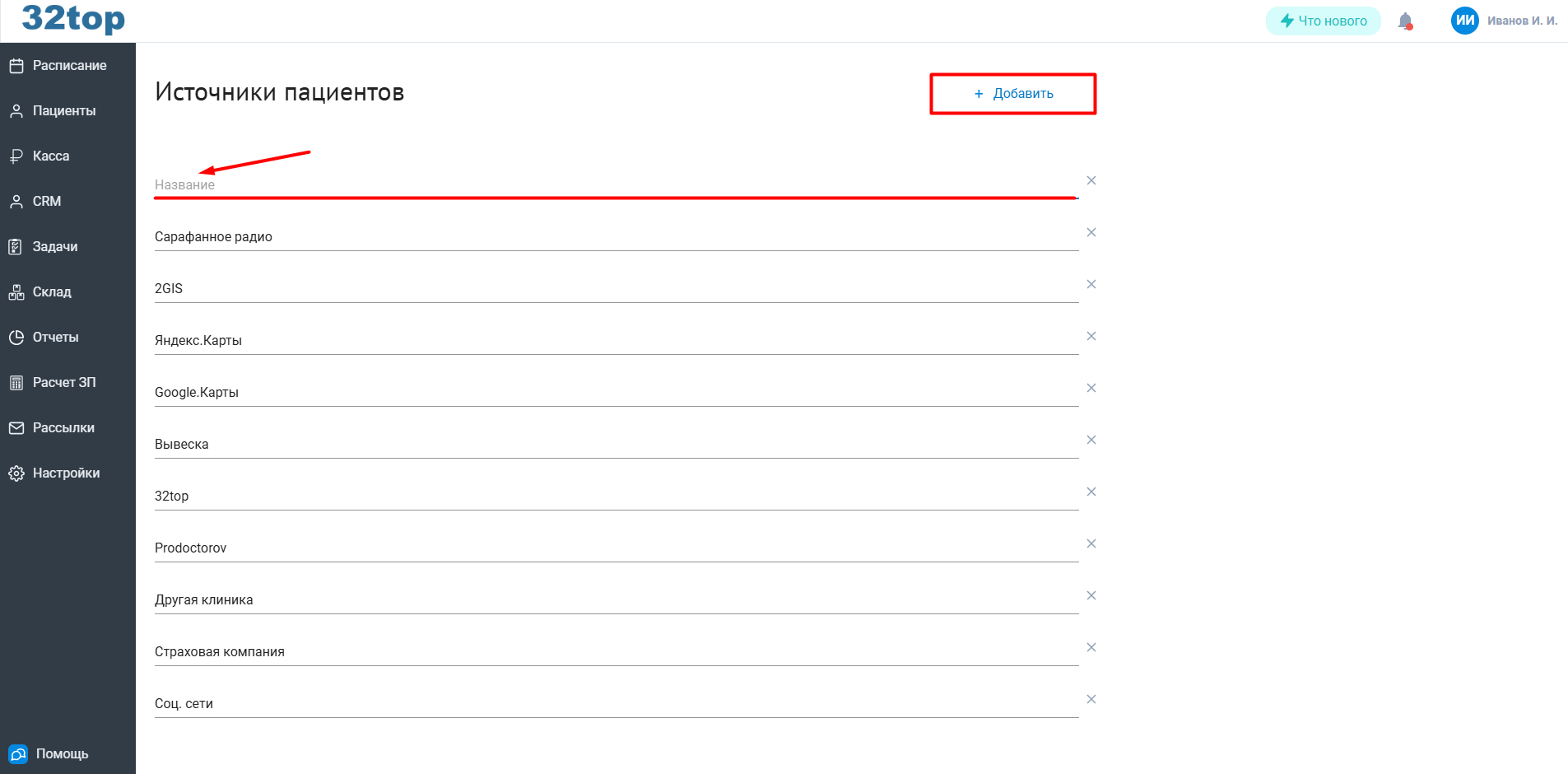
Task: Open the Что нового panel
Action: (1323, 21)
